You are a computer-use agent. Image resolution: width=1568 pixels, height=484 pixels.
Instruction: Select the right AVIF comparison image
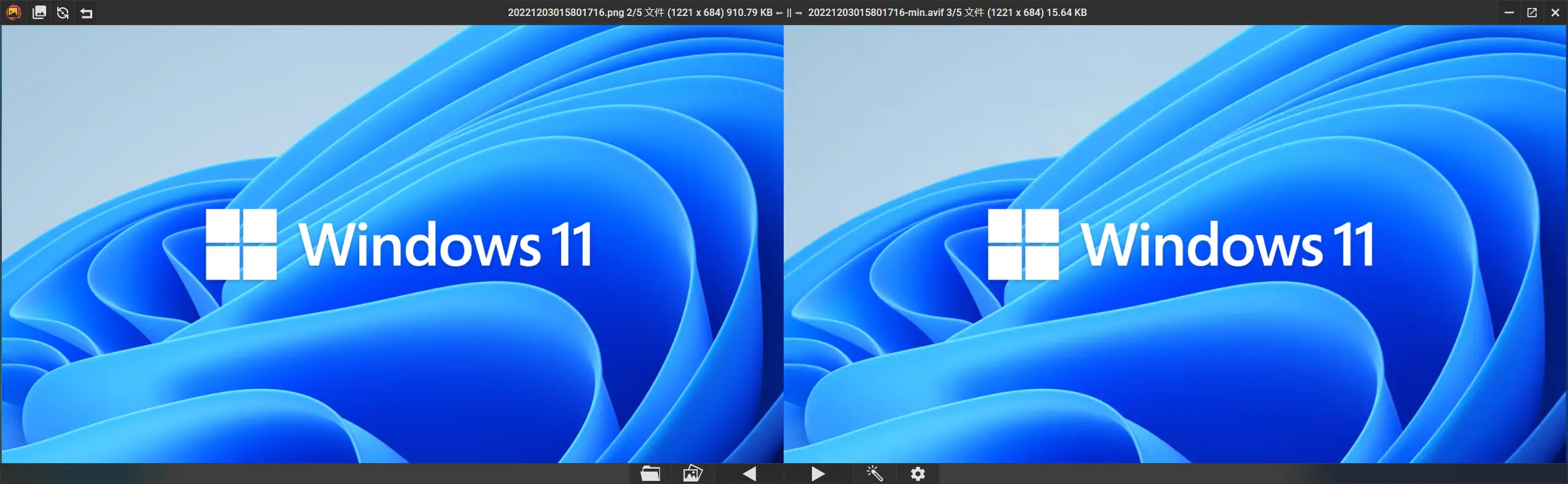1175,244
